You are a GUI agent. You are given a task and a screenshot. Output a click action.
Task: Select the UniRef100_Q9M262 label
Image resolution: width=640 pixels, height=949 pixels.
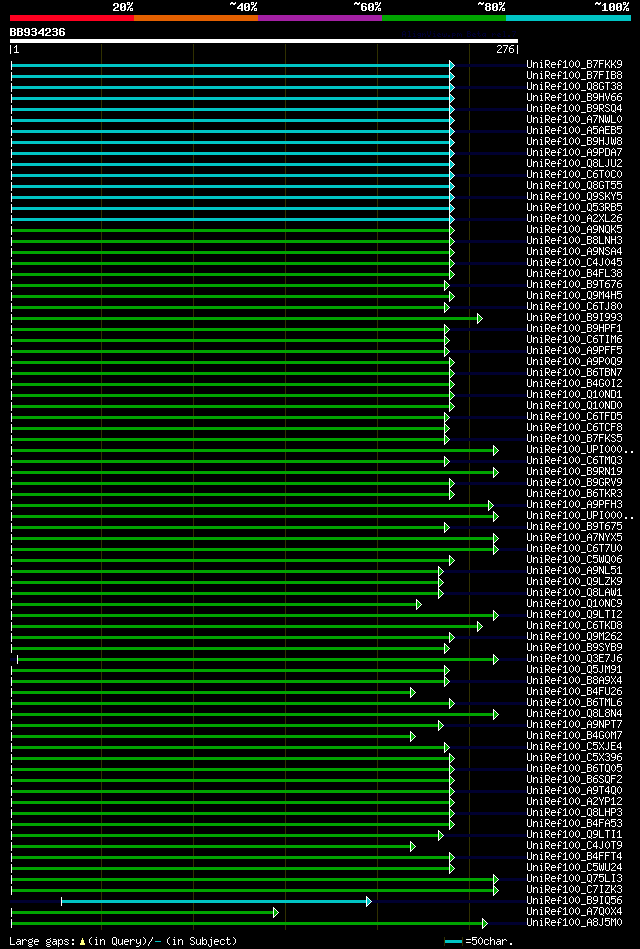click(574, 637)
